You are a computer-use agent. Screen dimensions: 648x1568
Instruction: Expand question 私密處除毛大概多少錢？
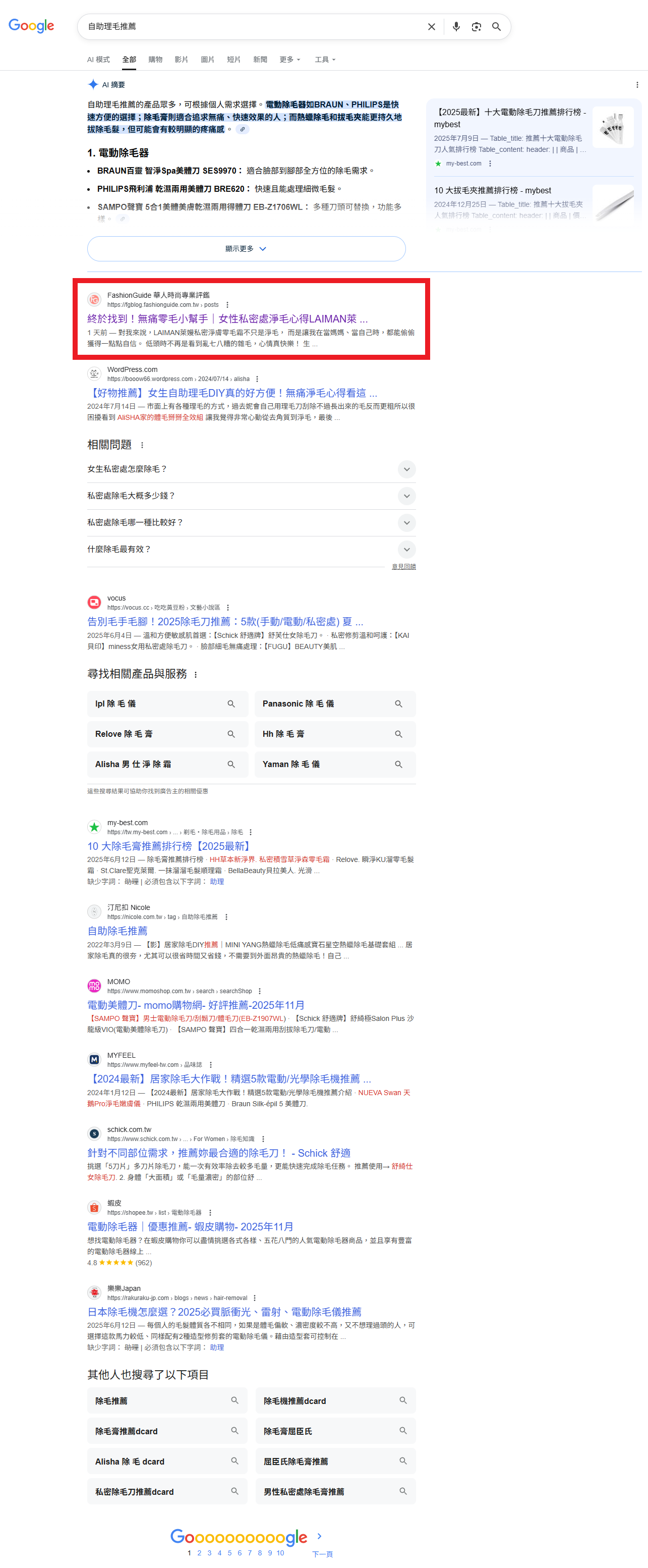(x=406, y=496)
